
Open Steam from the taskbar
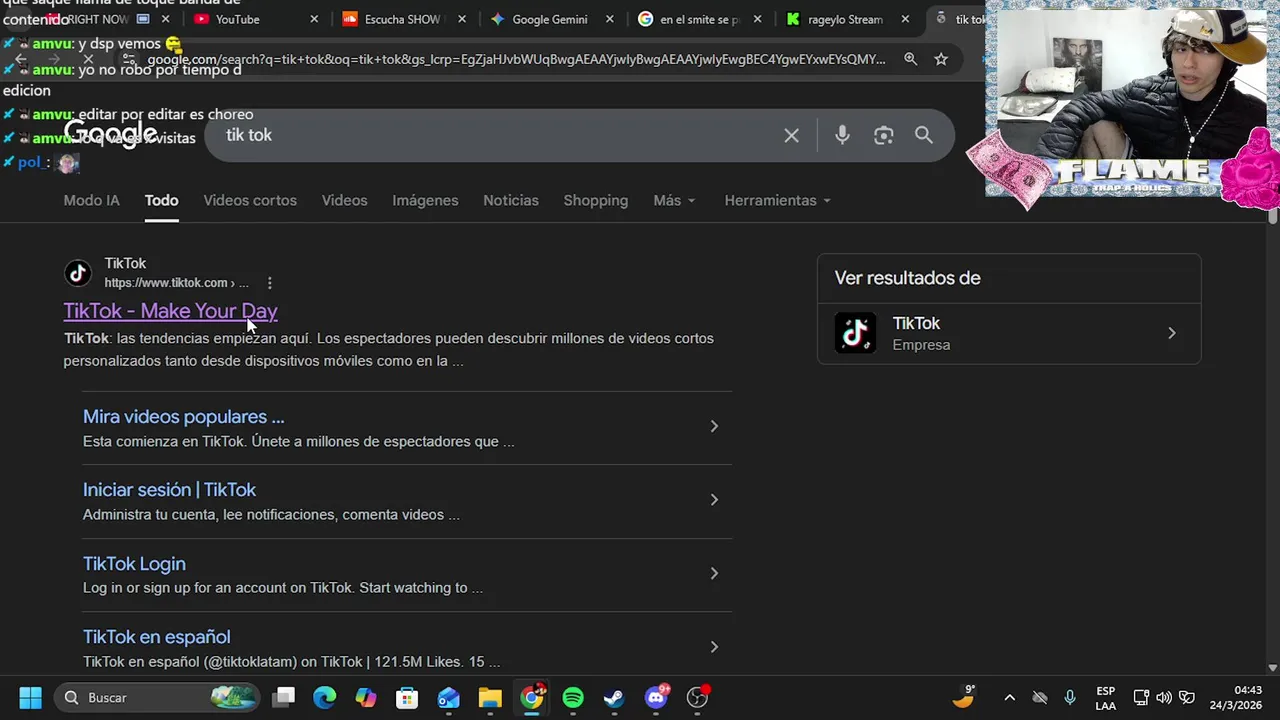(x=614, y=697)
